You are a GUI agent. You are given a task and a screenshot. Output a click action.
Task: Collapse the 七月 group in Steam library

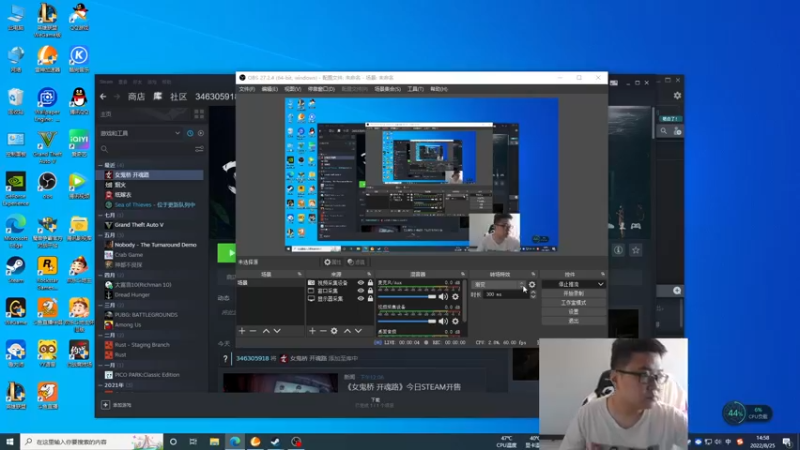pos(101,215)
